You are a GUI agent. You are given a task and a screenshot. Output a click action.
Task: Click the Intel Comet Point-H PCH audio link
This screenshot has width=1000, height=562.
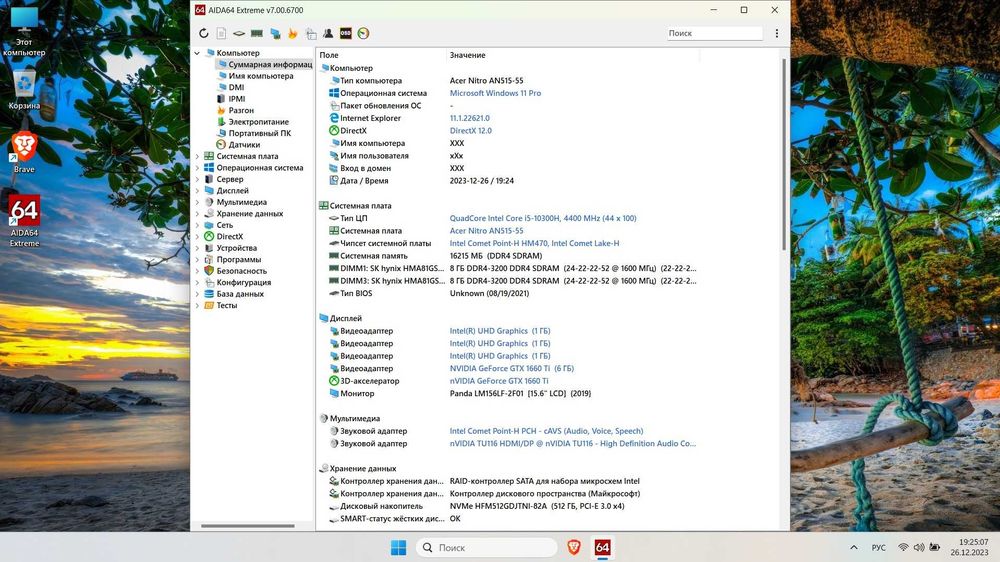tap(547, 431)
